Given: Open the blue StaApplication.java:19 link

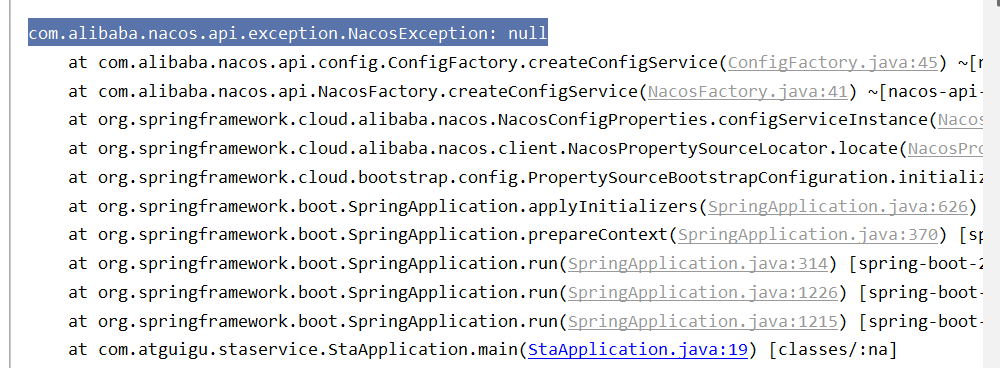Looking at the screenshot, I should (x=638, y=350).
